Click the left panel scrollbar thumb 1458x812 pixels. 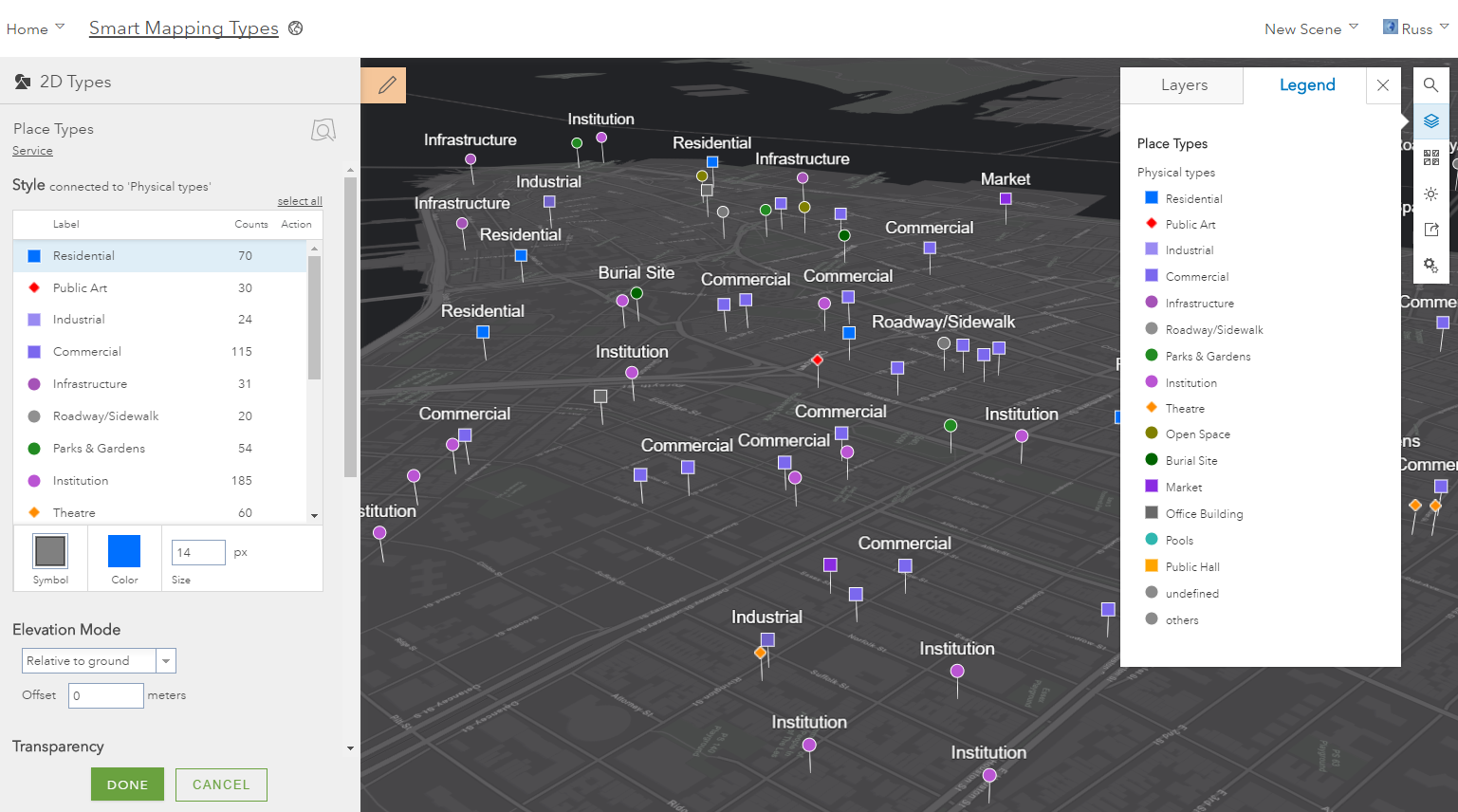(350, 327)
